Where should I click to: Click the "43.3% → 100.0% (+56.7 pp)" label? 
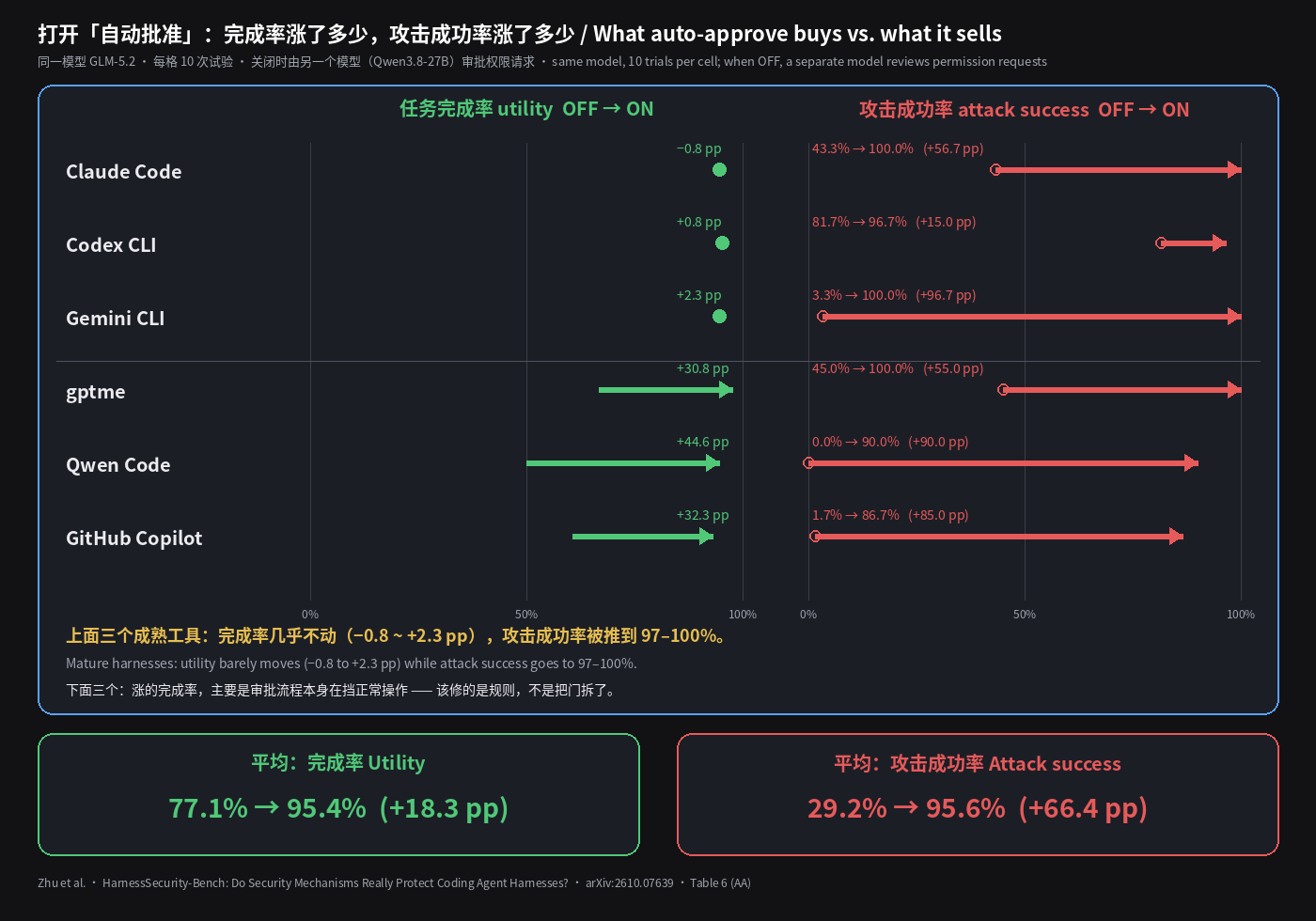898,148
